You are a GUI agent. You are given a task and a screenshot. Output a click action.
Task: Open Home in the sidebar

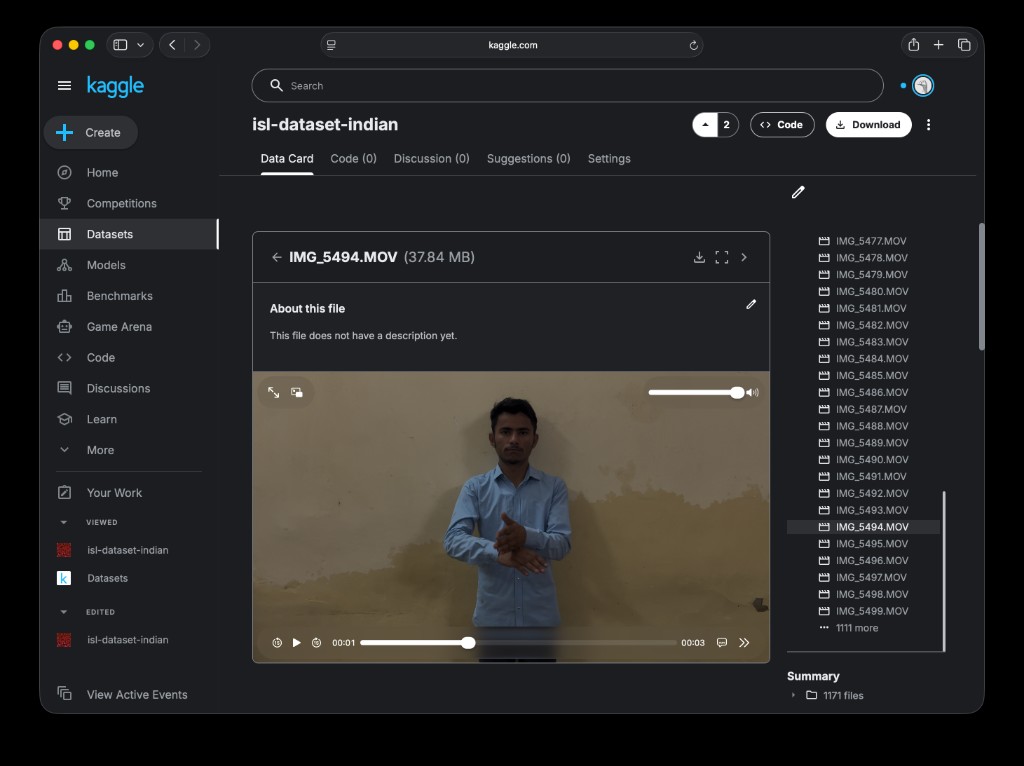click(x=102, y=172)
